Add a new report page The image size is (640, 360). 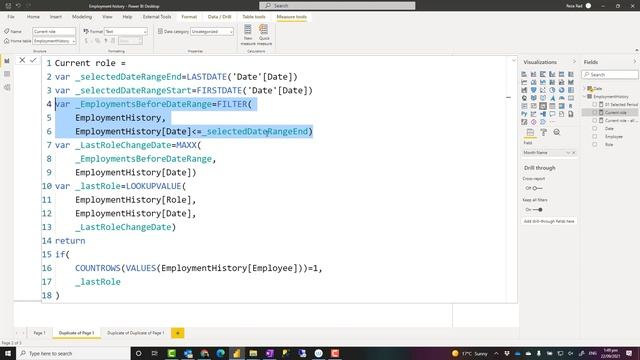(178, 333)
